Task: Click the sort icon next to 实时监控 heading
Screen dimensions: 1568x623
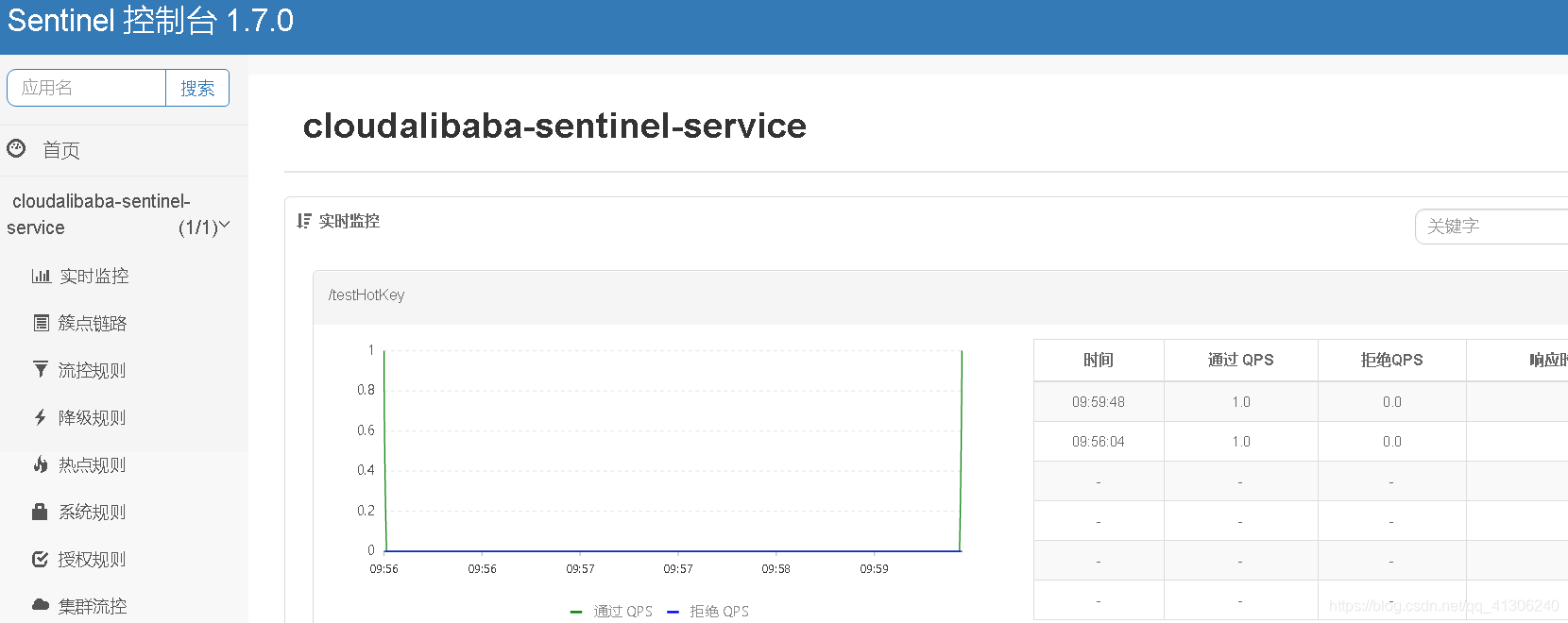Action: click(304, 221)
